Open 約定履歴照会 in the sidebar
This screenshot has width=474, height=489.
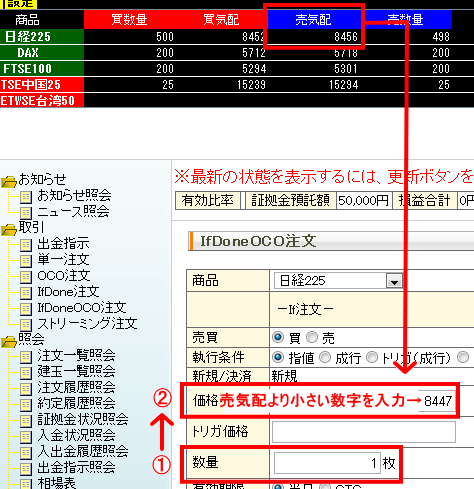pos(76,403)
